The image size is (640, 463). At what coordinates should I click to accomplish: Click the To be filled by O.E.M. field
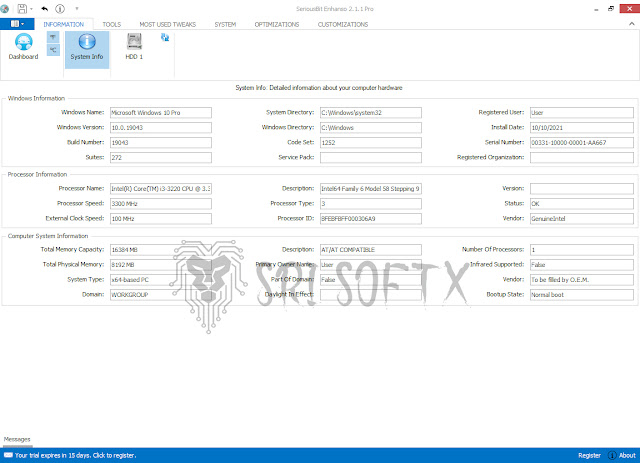pos(582,280)
